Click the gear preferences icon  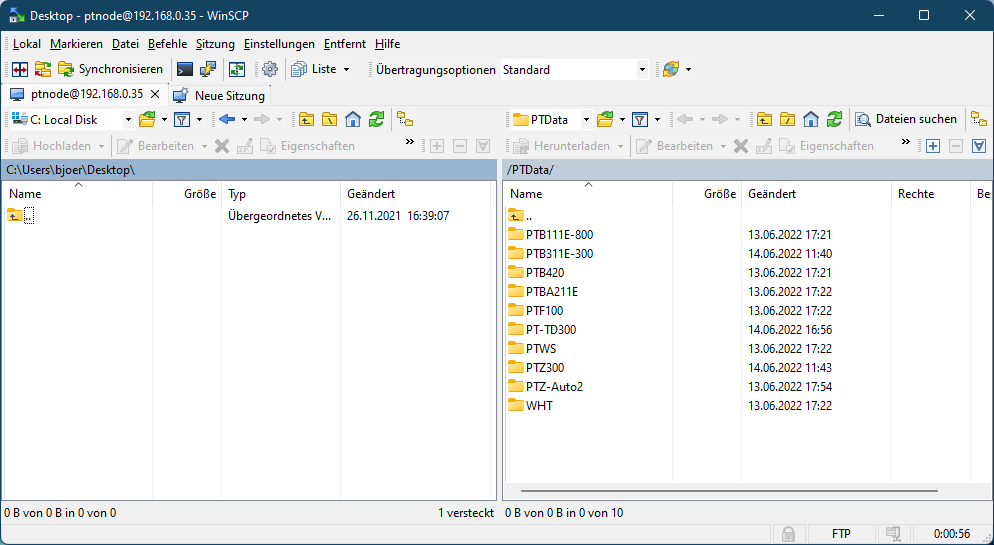pos(269,69)
